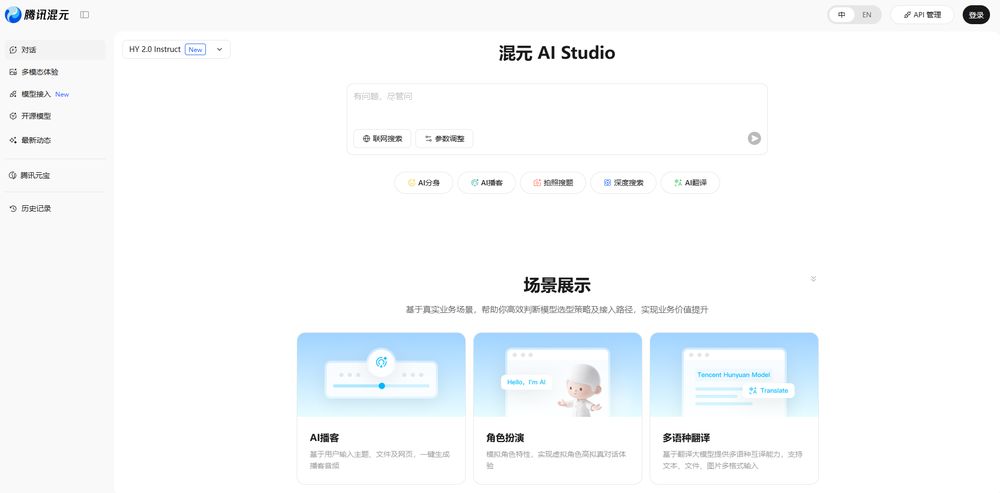Open the 多语种翻译 scenario card image

[x=734, y=374]
